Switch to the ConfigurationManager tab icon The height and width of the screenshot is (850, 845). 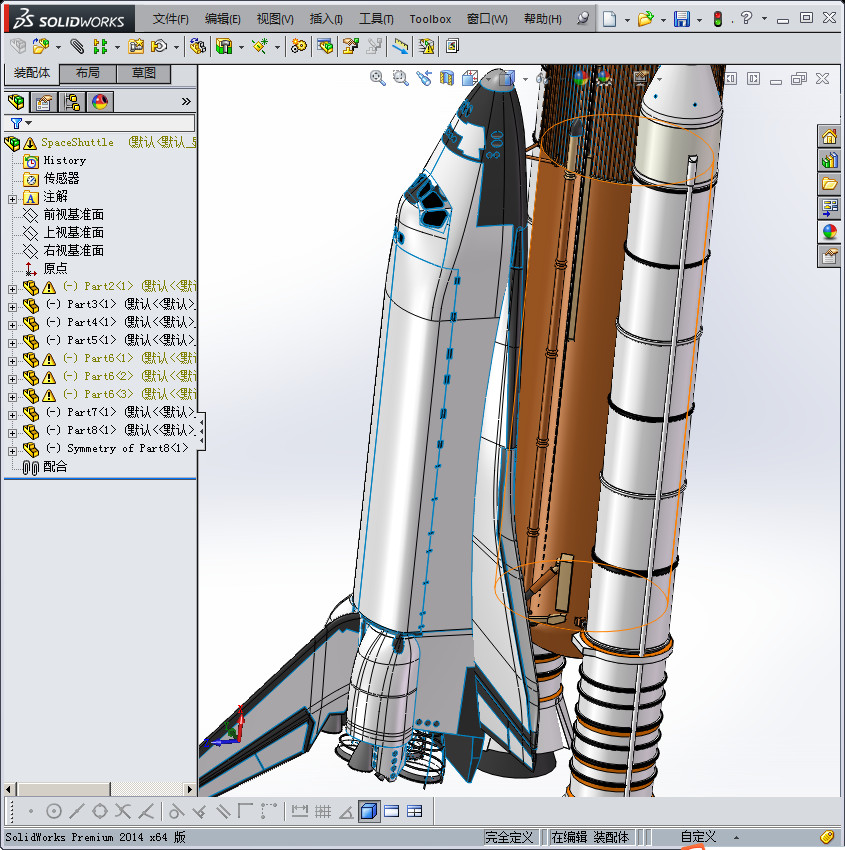(72, 102)
